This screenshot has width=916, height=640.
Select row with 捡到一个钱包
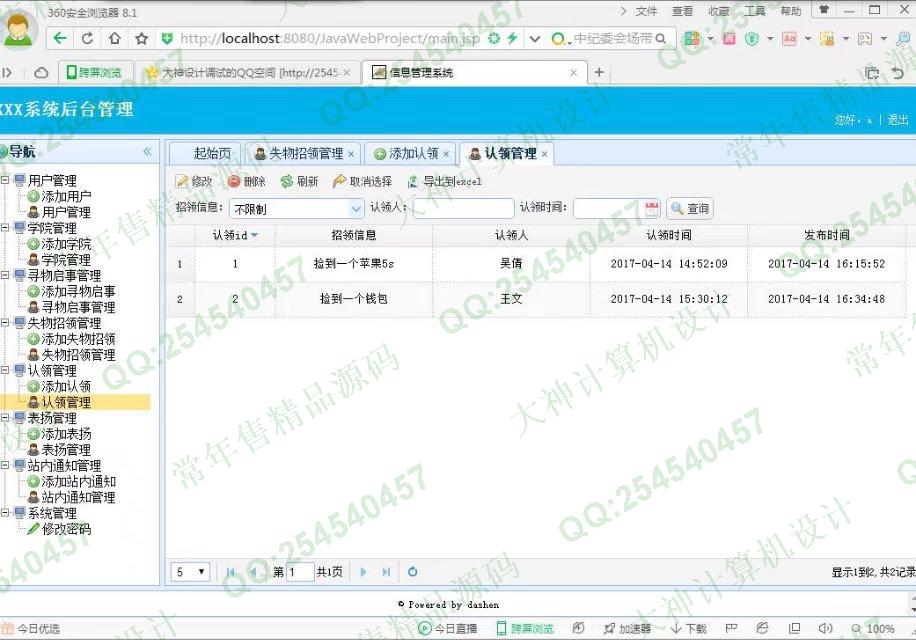pyautogui.click(x=535, y=299)
